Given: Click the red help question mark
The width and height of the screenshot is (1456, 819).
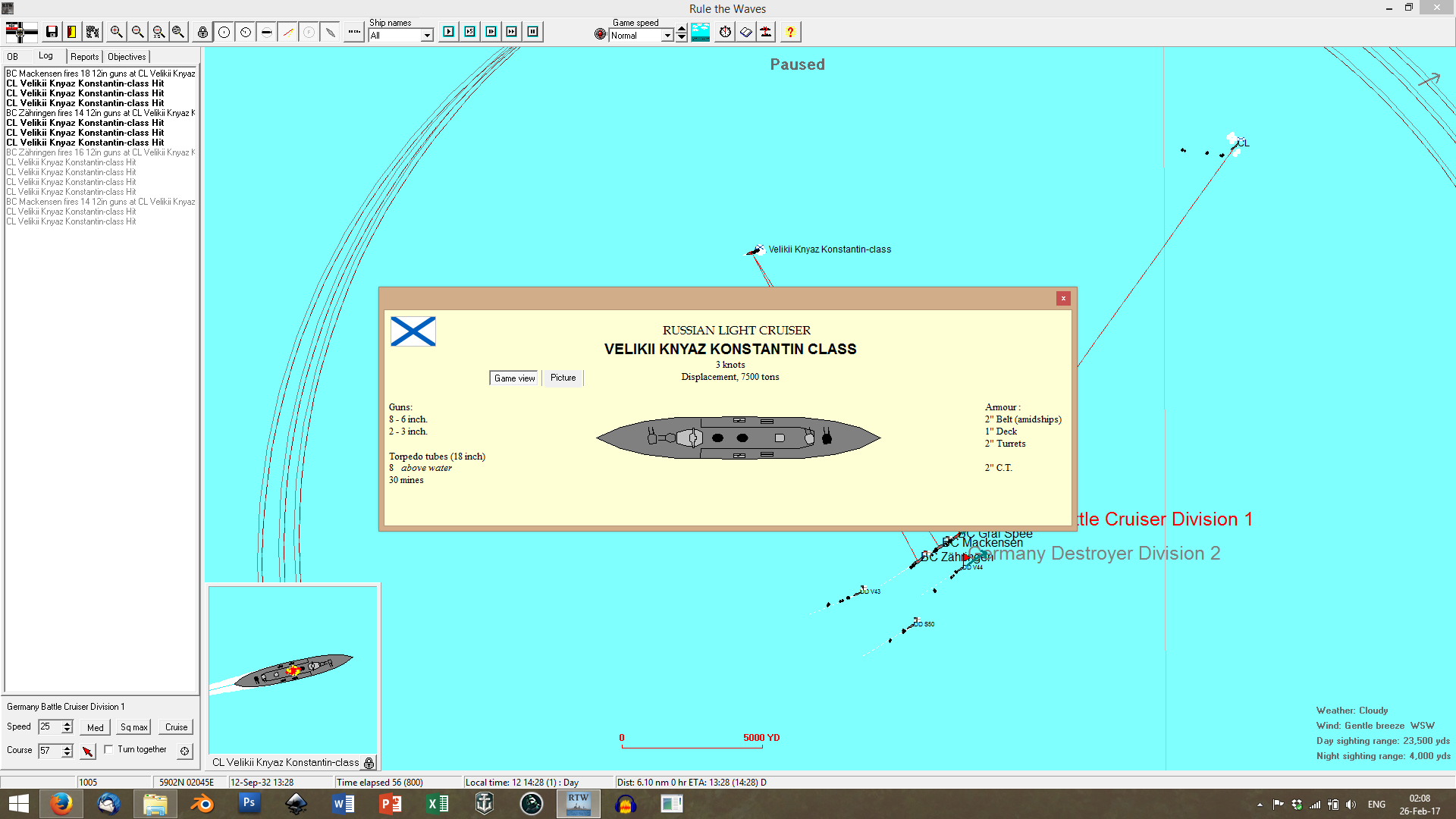Looking at the screenshot, I should tap(790, 32).
